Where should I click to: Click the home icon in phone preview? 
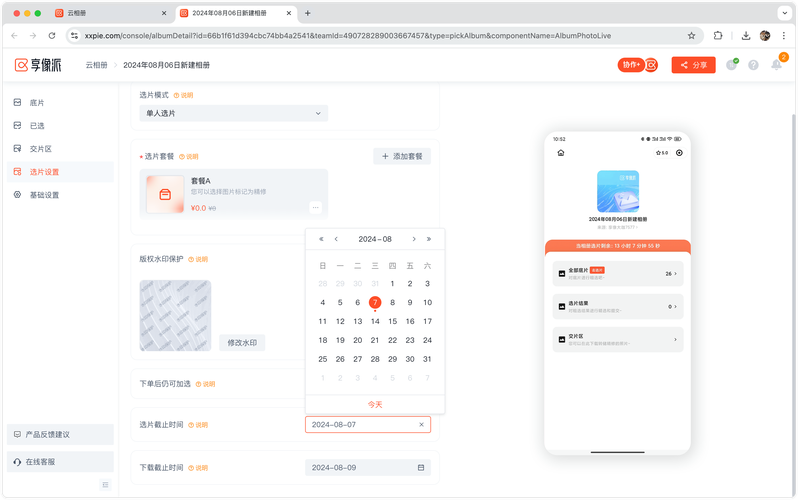561,153
